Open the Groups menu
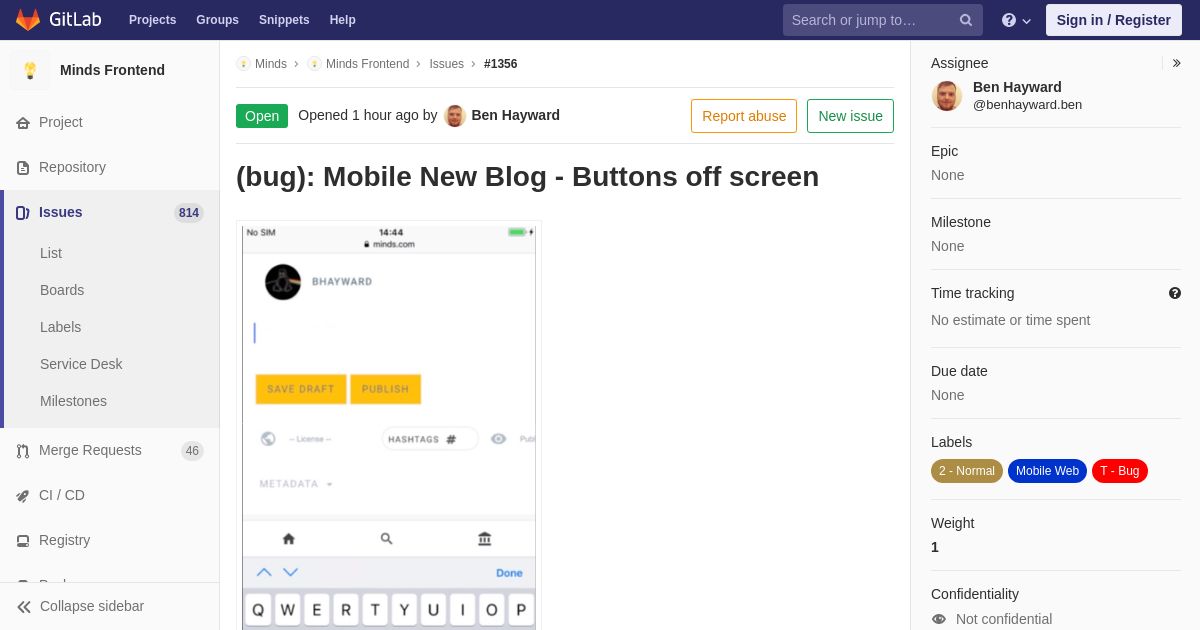This screenshot has width=1200, height=630. [x=217, y=20]
